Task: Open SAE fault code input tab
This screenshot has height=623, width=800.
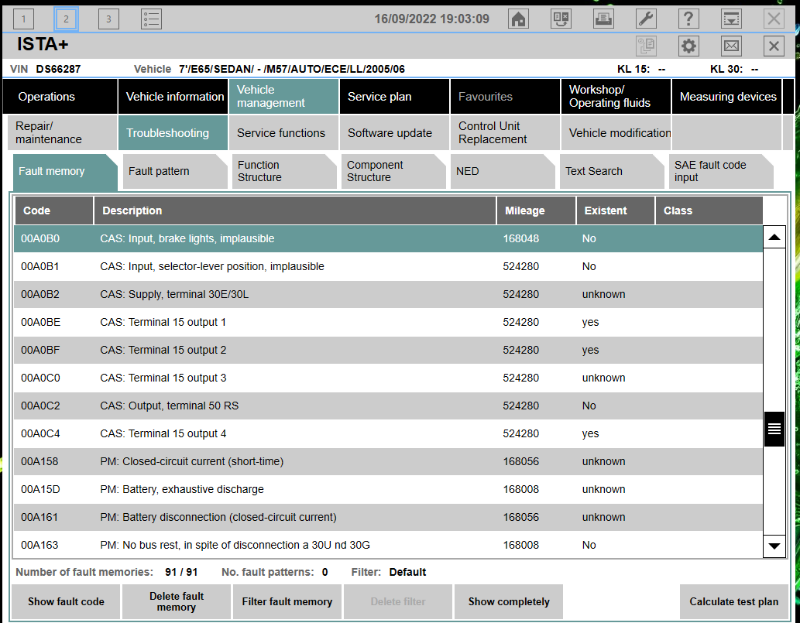Action: click(720, 171)
